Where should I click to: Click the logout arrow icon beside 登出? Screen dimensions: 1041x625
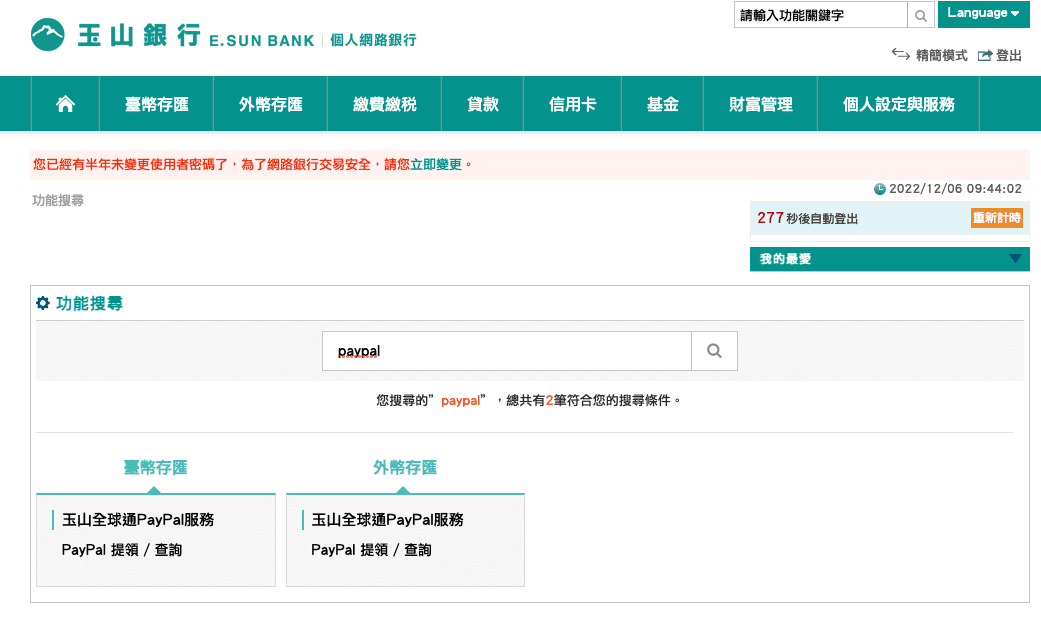coord(985,56)
